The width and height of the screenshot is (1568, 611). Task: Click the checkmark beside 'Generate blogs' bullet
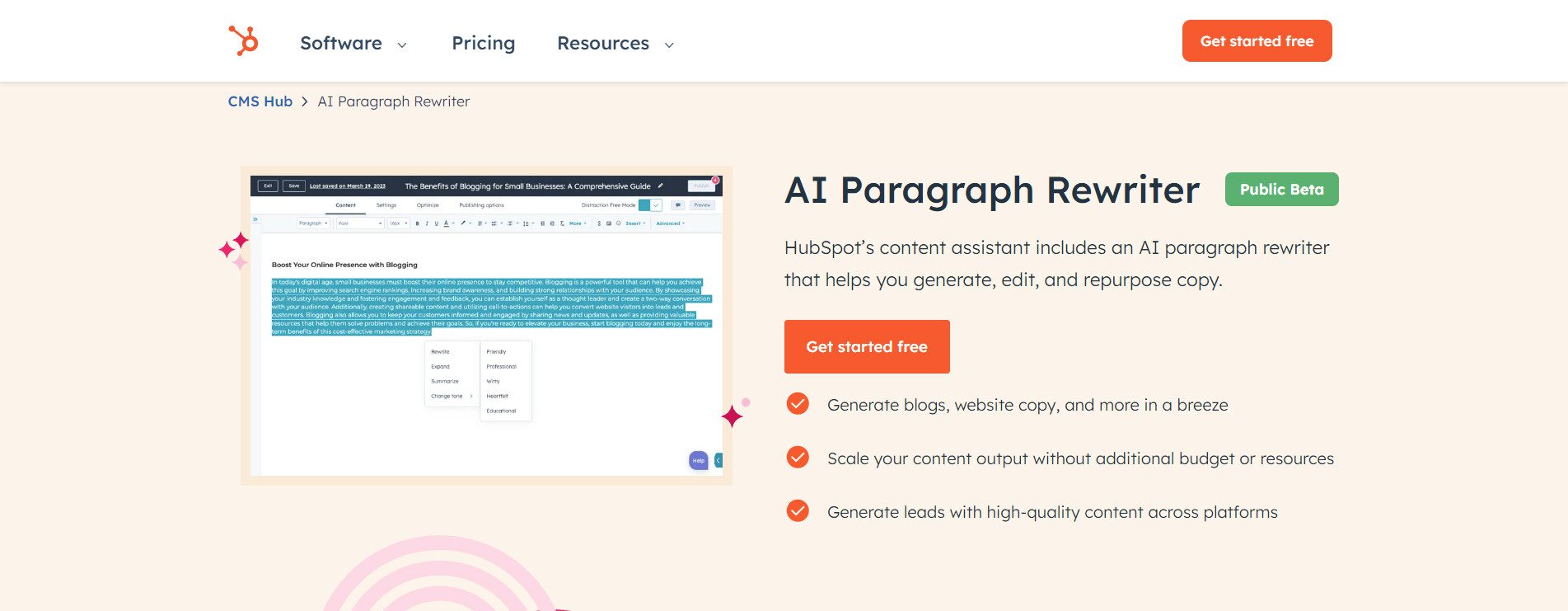(798, 404)
